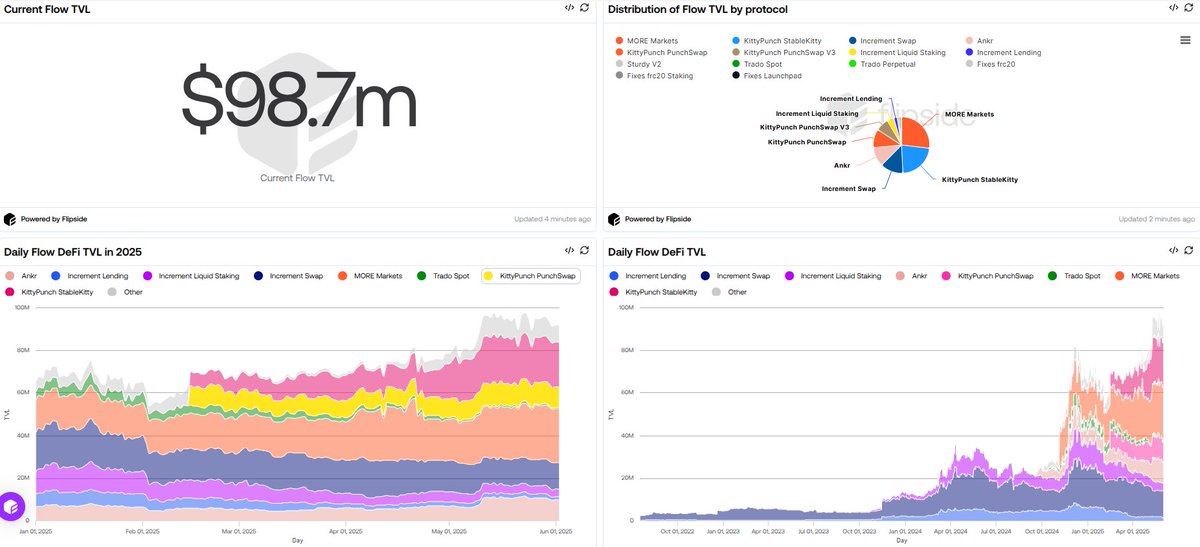Refresh the Daily Flow DeFi TVL in 2025 chart
The height and width of the screenshot is (547, 1200).
point(584,251)
